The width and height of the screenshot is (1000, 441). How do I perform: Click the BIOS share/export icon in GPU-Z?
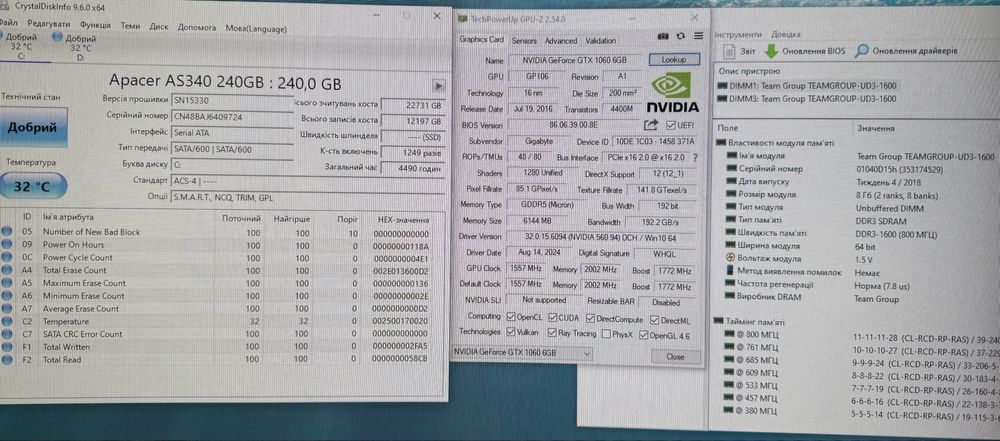pyautogui.click(x=651, y=125)
